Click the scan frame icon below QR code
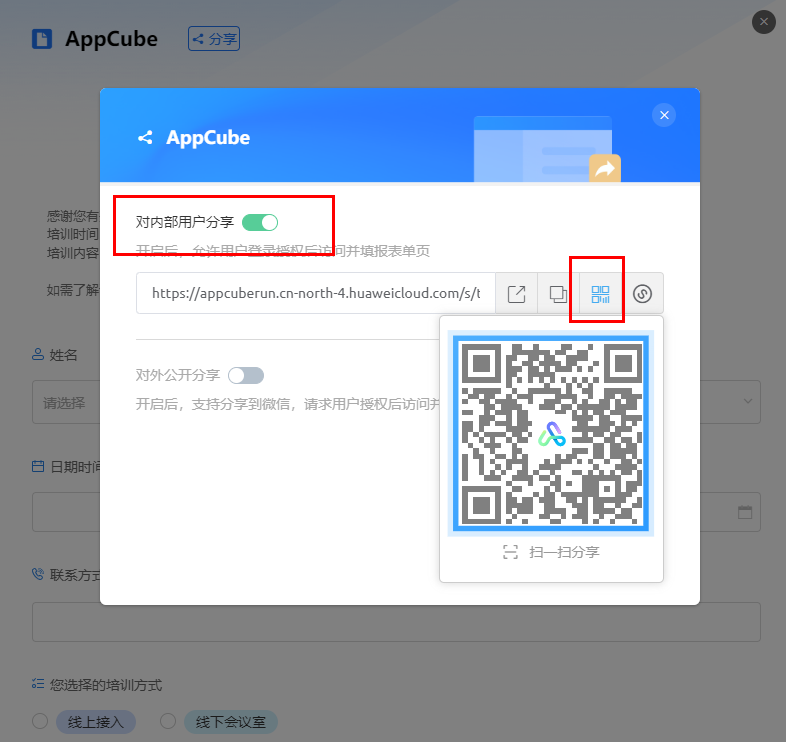The width and height of the screenshot is (786, 742). coord(510,552)
